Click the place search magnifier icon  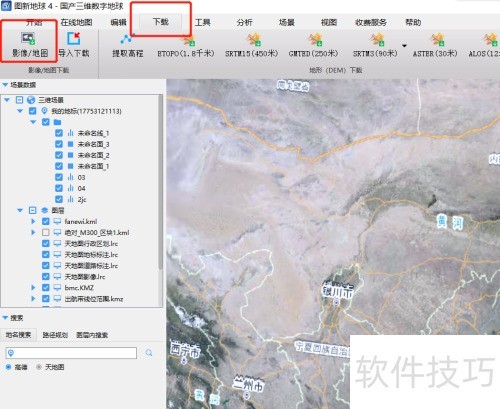tap(149, 353)
